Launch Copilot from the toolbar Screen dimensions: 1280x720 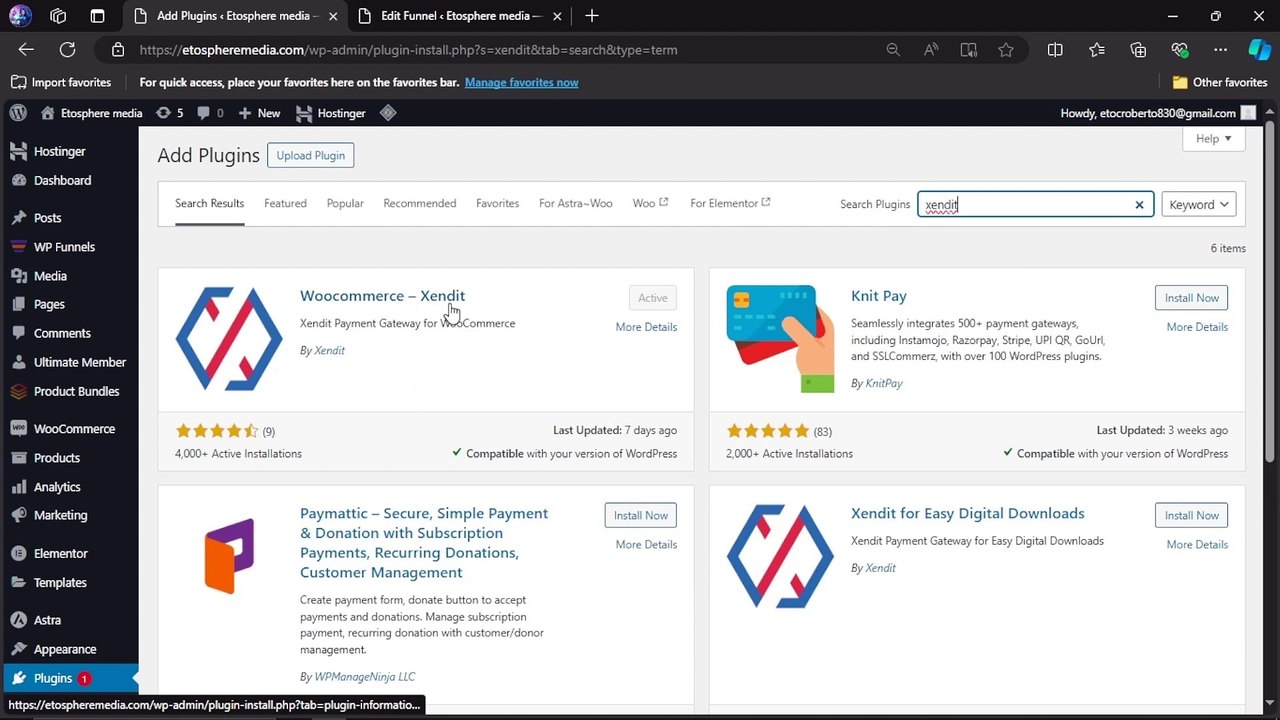pos(1259,50)
